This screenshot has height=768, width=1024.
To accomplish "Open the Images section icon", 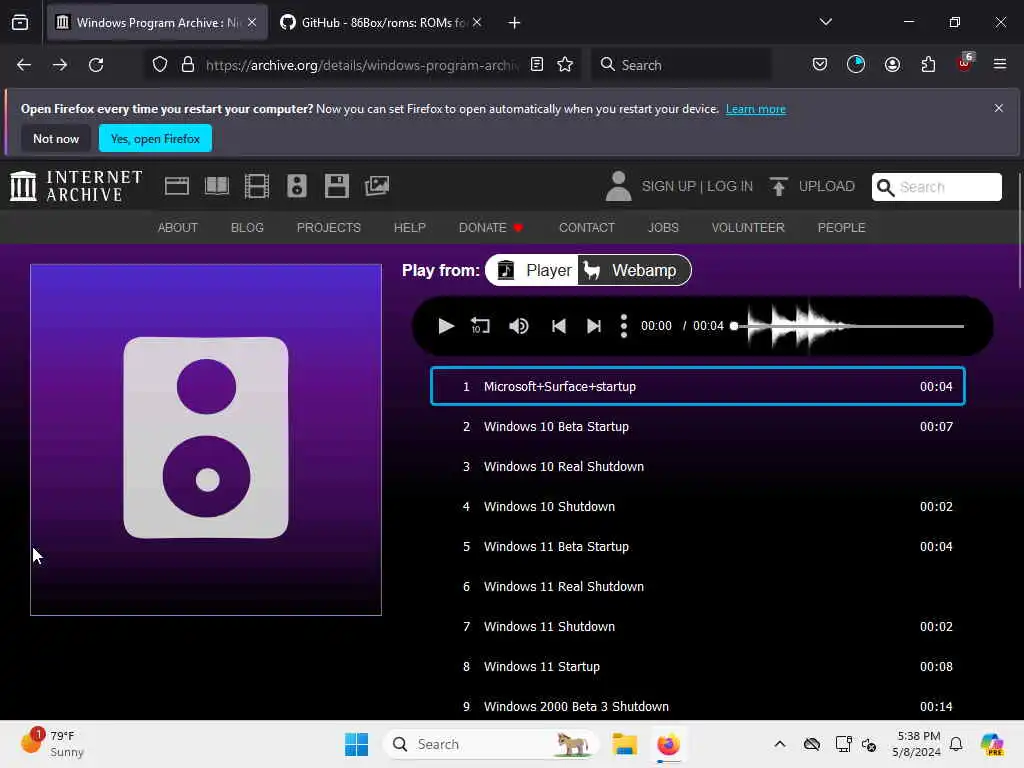I will pyautogui.click(x=377, y=187).
